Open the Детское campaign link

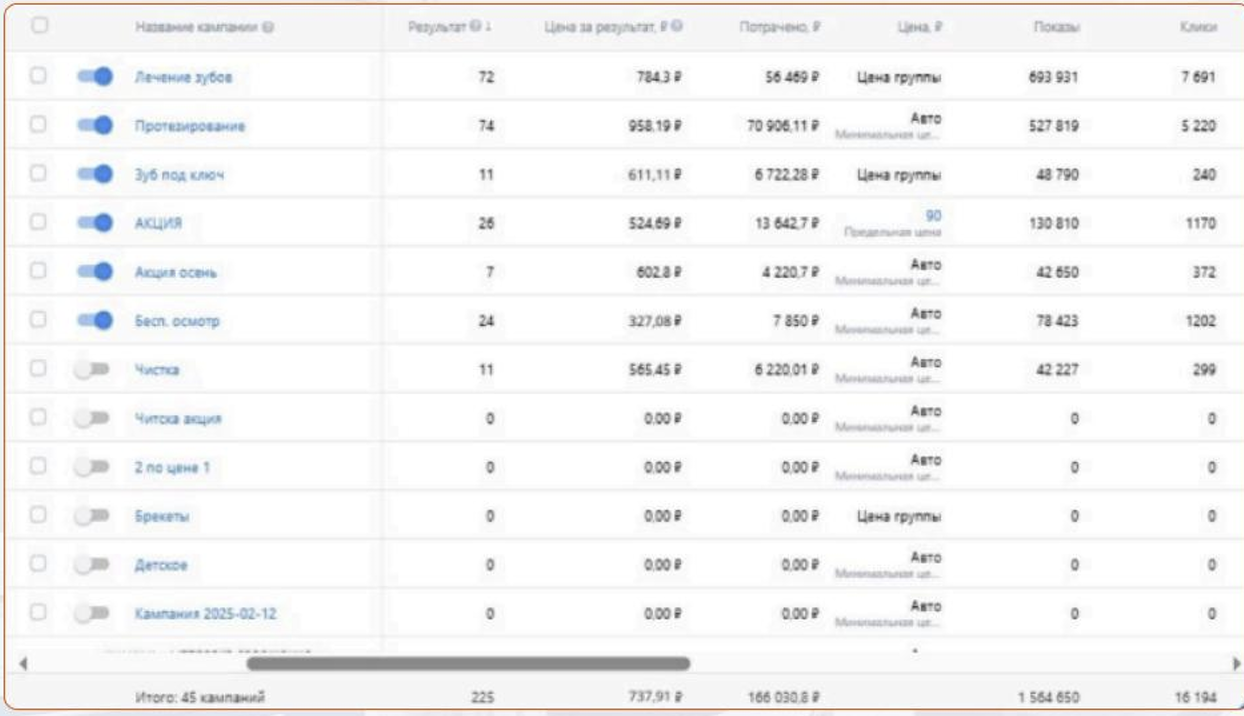[x=161, y=565]
